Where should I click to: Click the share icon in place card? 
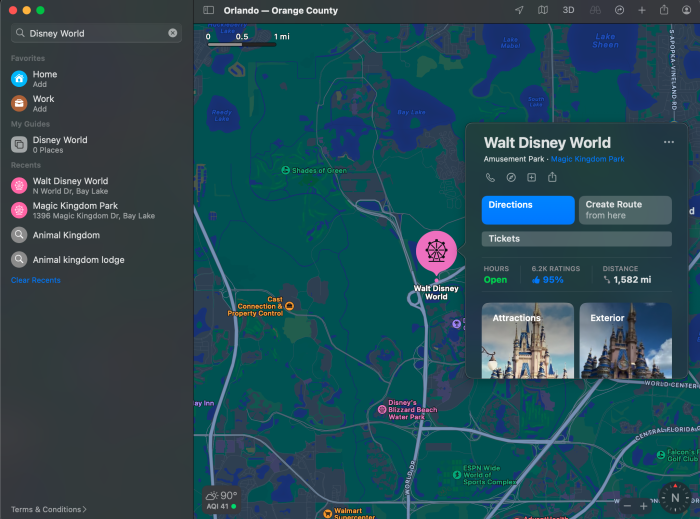coord(552,177)
